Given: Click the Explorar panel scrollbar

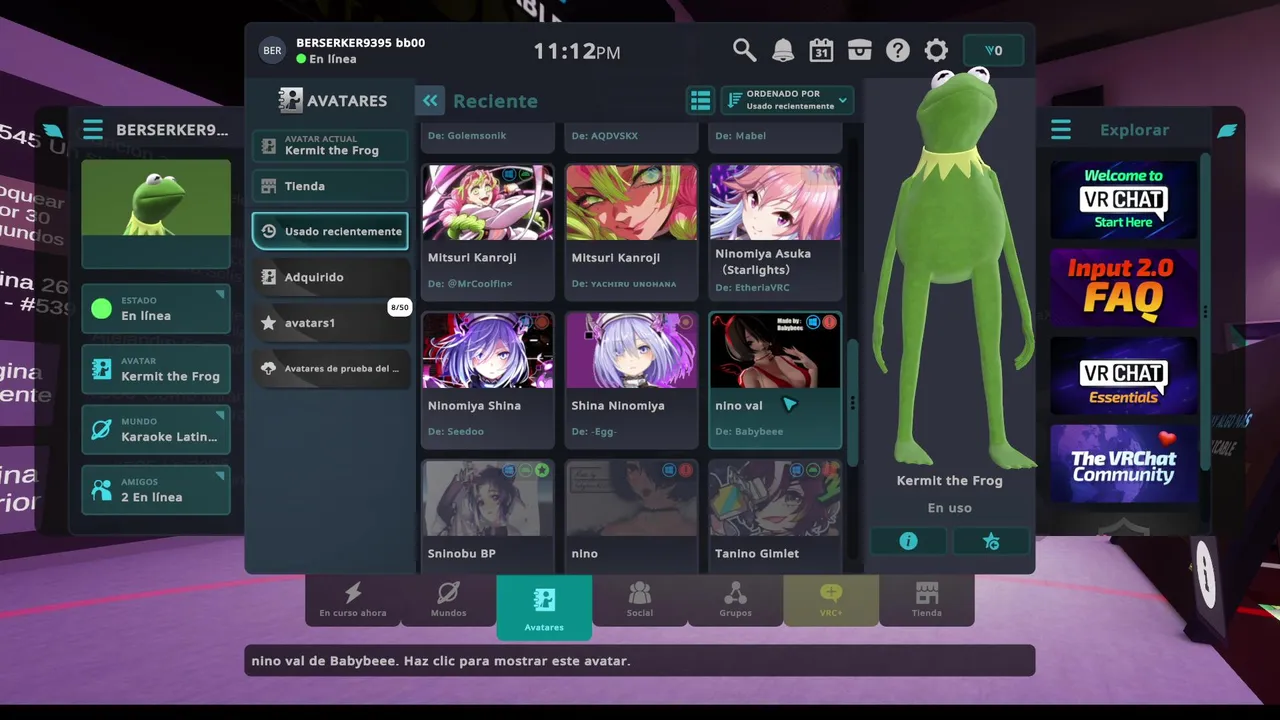Looking at the screenshot, I should tap(1205, 312).
